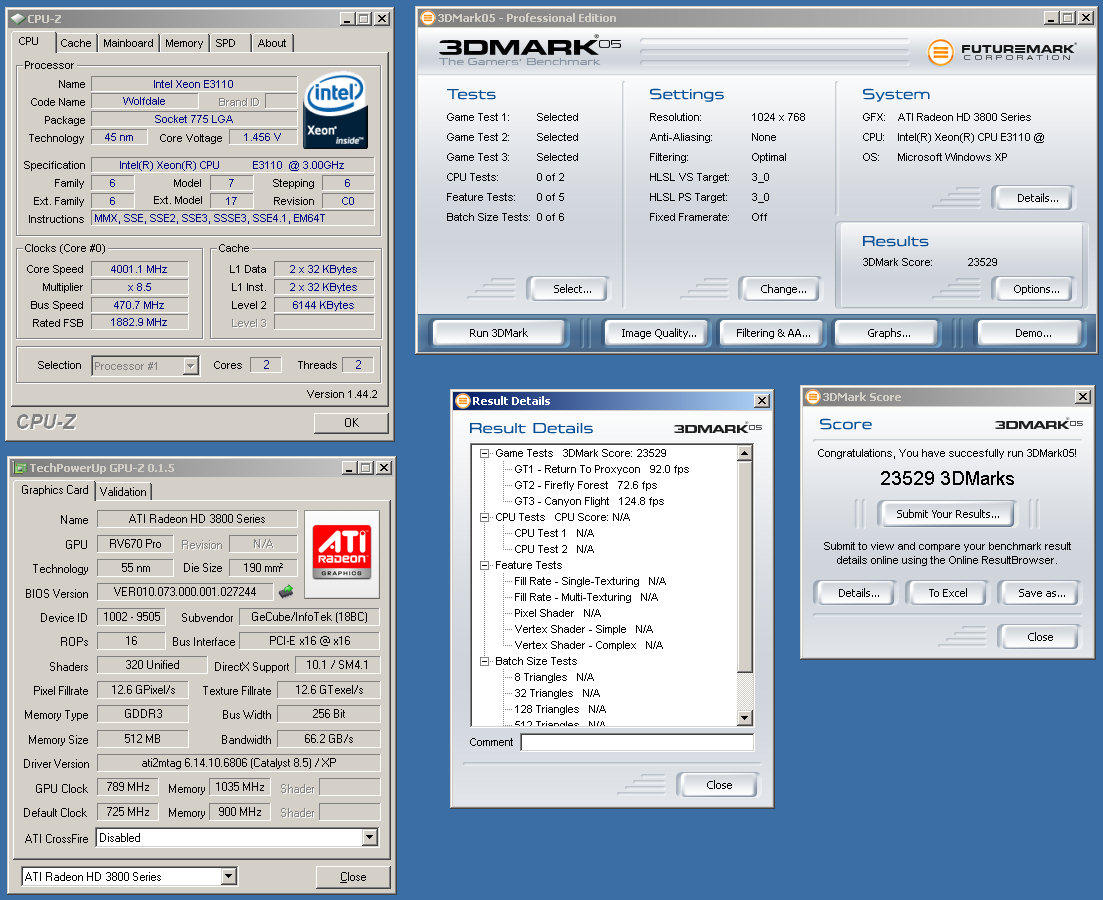The height and width of the screenshot is (900, 1103).
Task: Open the Processor #1 selection dropdown
Action: [191, 366]
